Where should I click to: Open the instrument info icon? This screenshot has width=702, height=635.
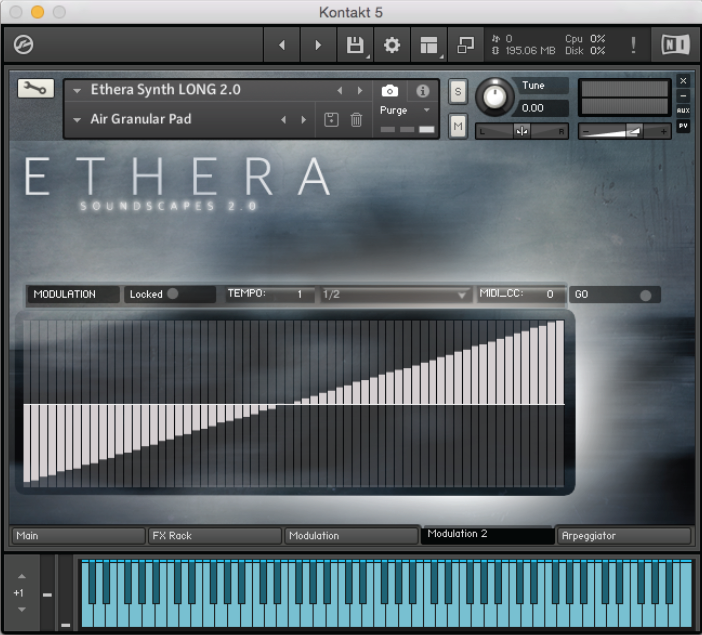[422, 91]
